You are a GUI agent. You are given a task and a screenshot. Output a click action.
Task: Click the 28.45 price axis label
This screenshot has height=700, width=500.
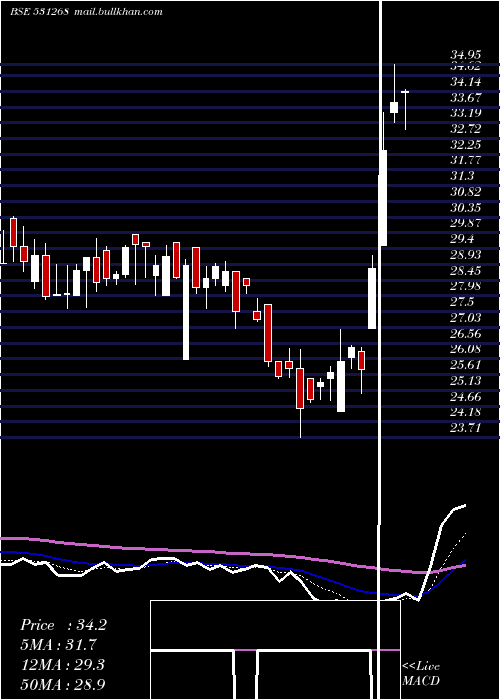tap(466, 271)
